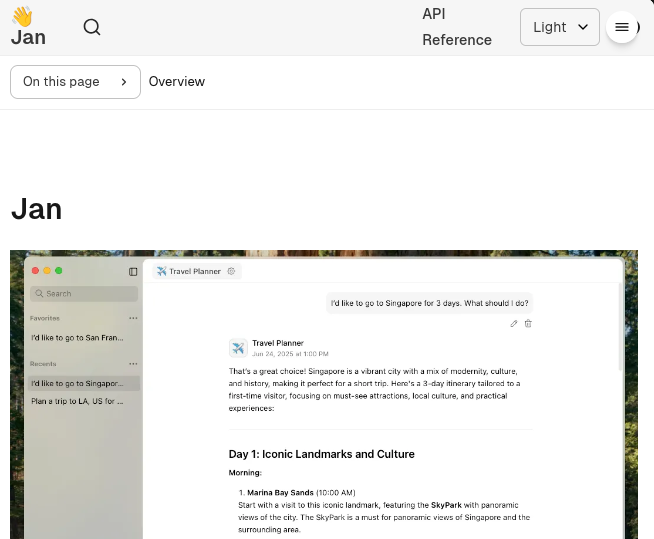Click the waving hand Jan logo

pos(28,27)
